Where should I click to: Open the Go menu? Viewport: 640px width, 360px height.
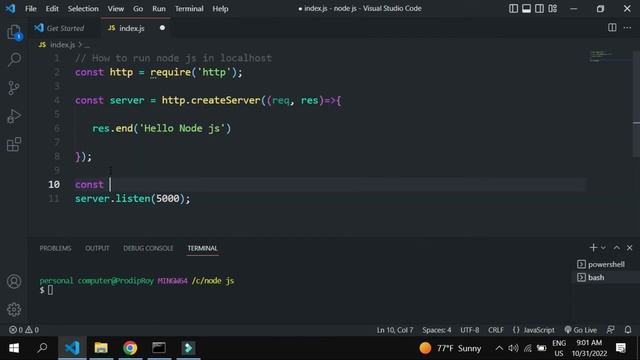(138, 9)
